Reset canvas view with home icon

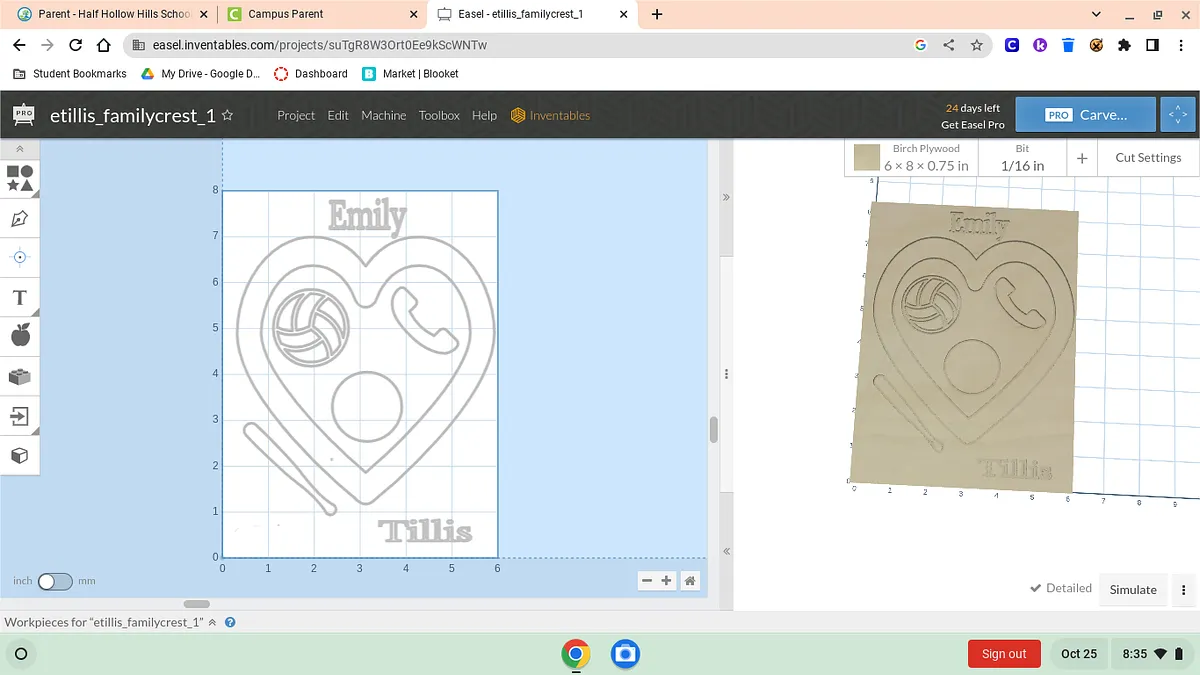(x=690, y=581)
